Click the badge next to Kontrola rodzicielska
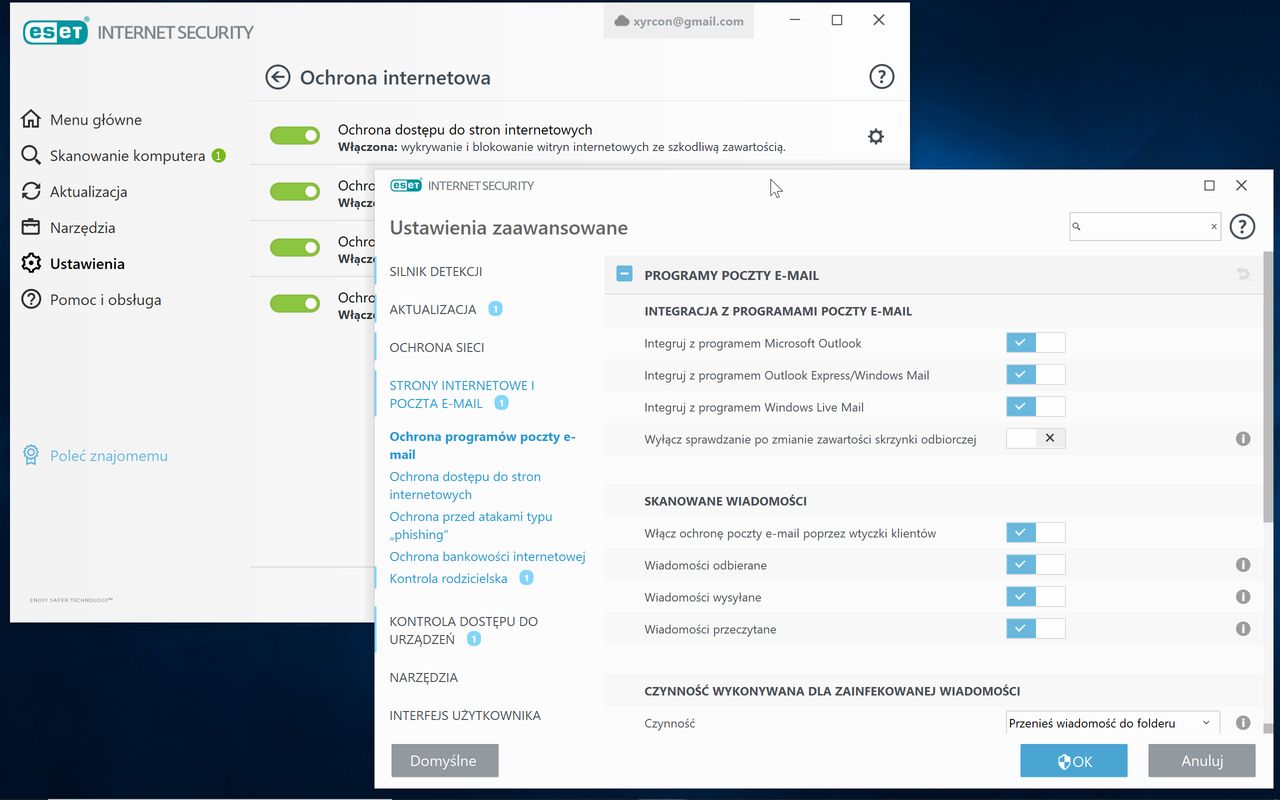1280x800 pixels. point(526,578)
